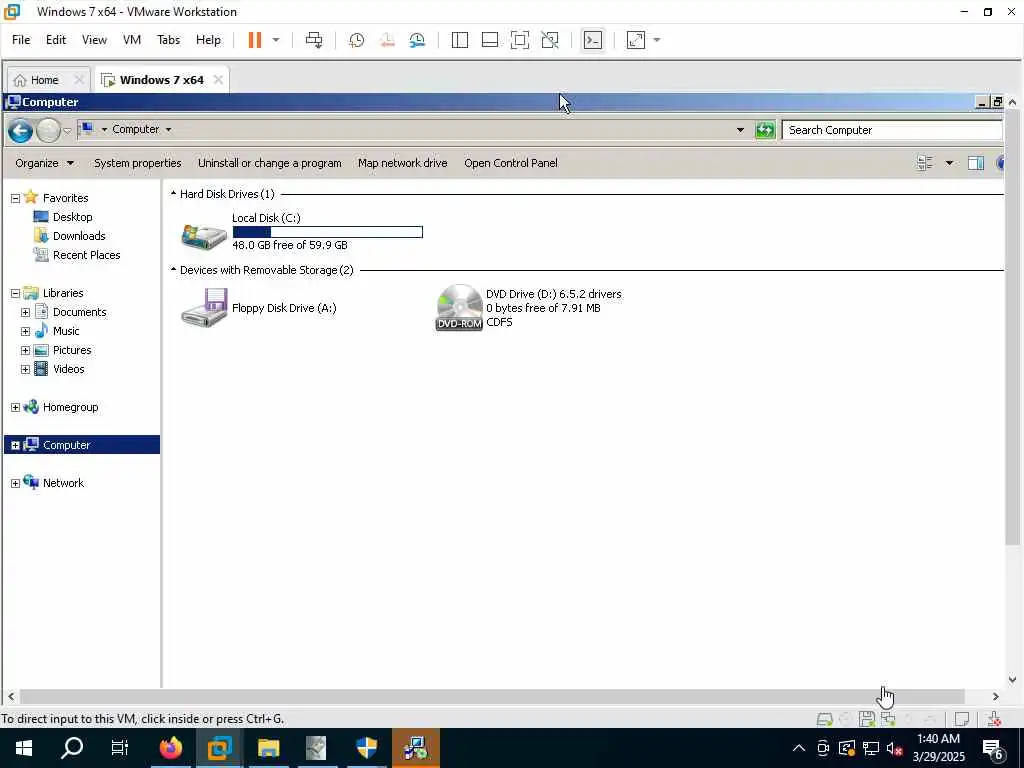
Task: Expand the Music library
Action: (25, 331)
